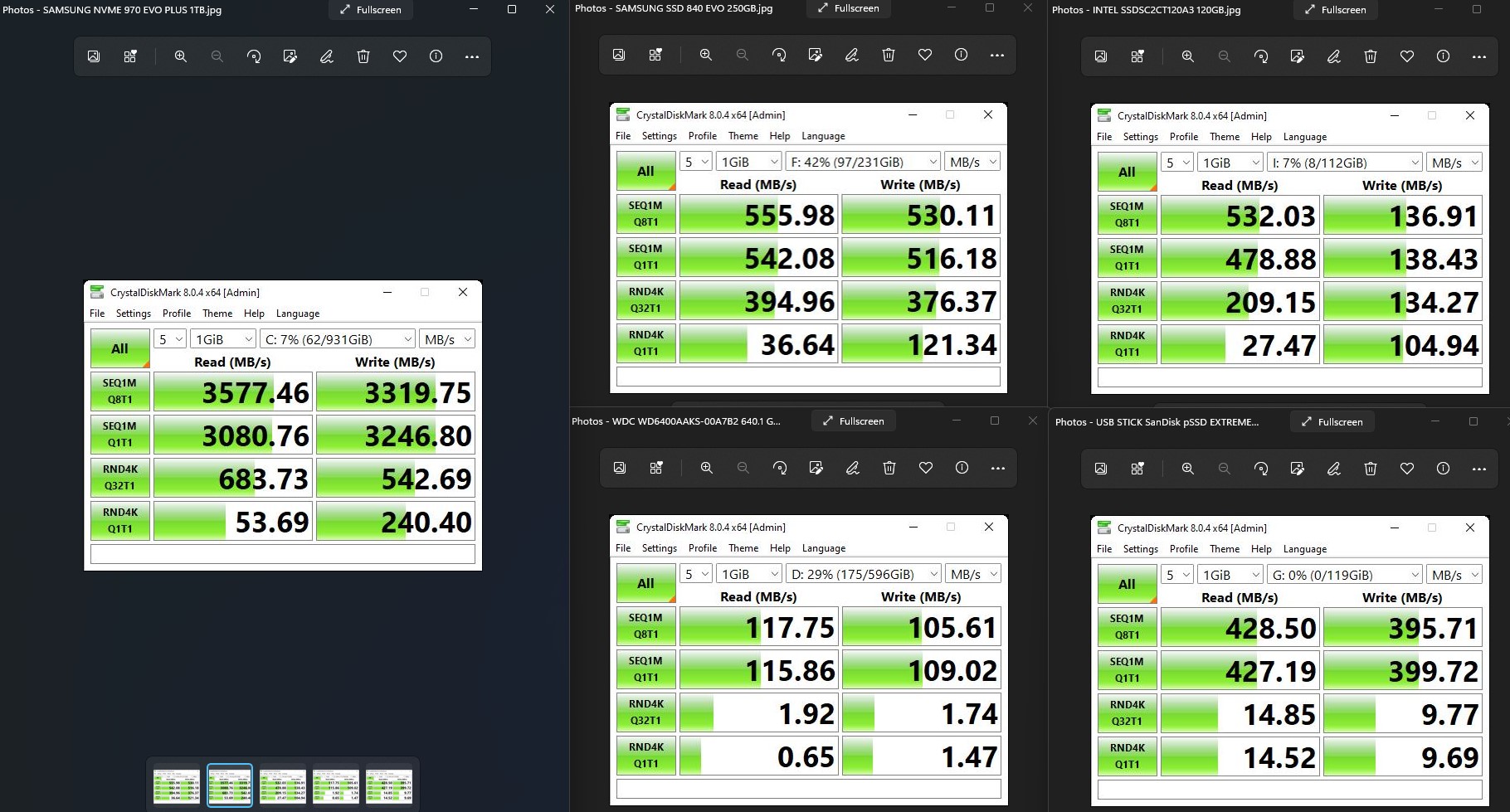
Task: Zoom in on the WDC WD6400AAKS photo
Action: (x=706, y=468)
